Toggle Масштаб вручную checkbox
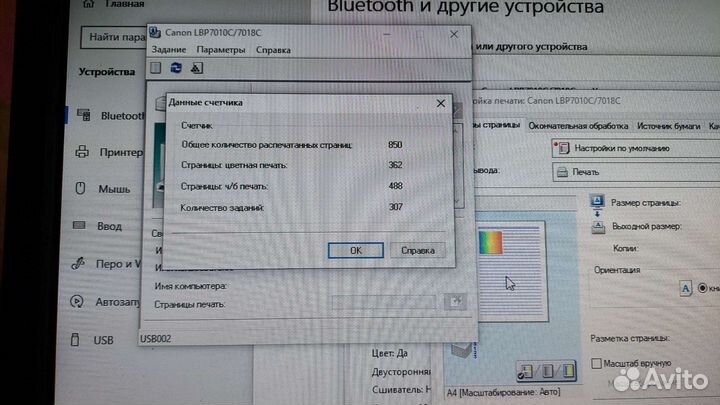The width and height of the screenshot is (720, 405). tap(596, 363)
